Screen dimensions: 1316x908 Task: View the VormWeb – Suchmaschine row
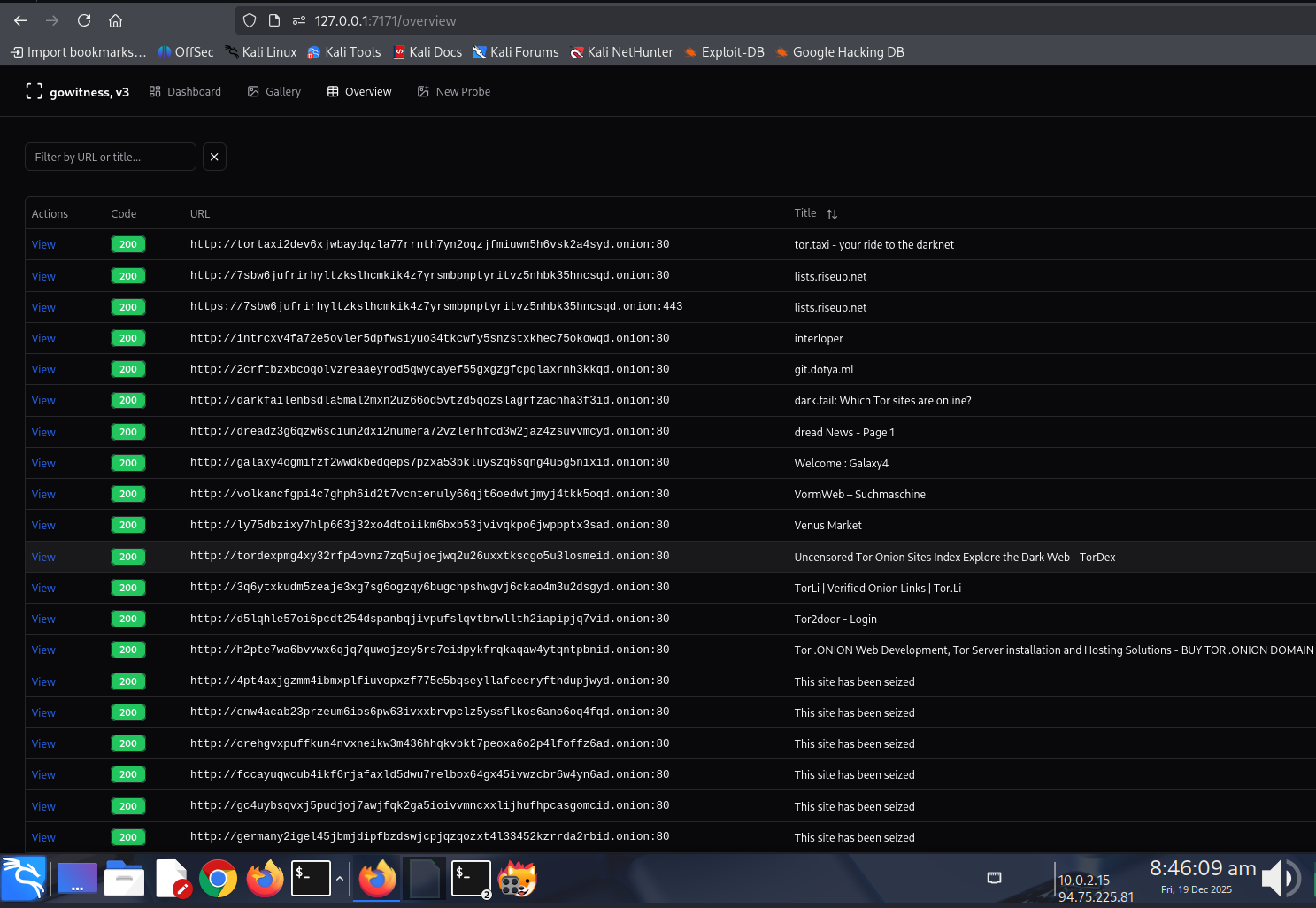(x=43, y=494)
